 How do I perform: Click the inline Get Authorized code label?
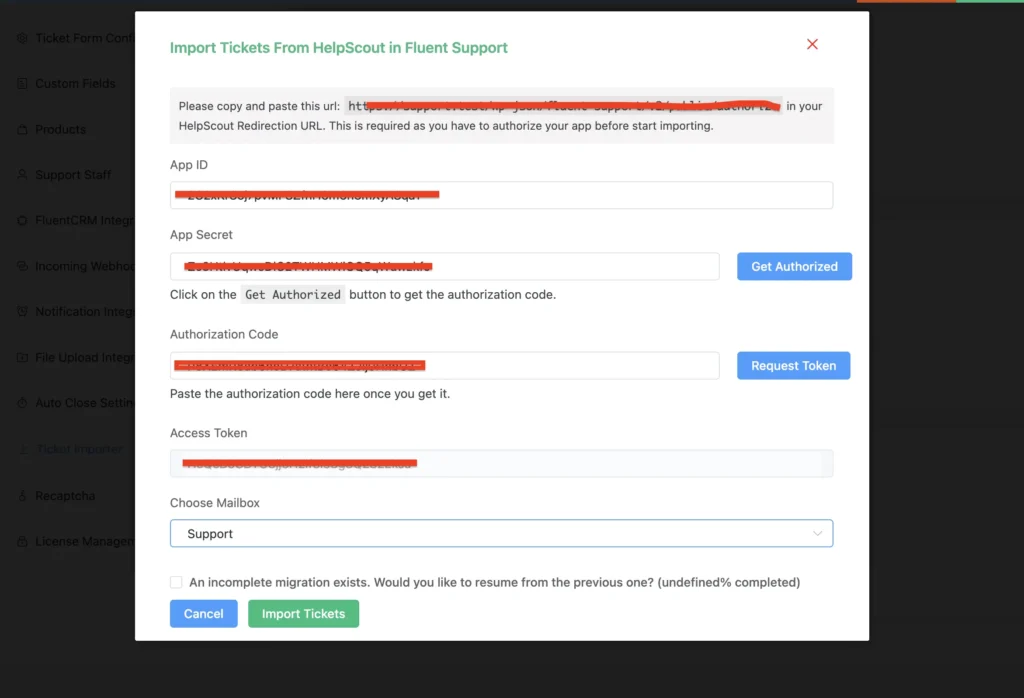click(x=293, y=294)
